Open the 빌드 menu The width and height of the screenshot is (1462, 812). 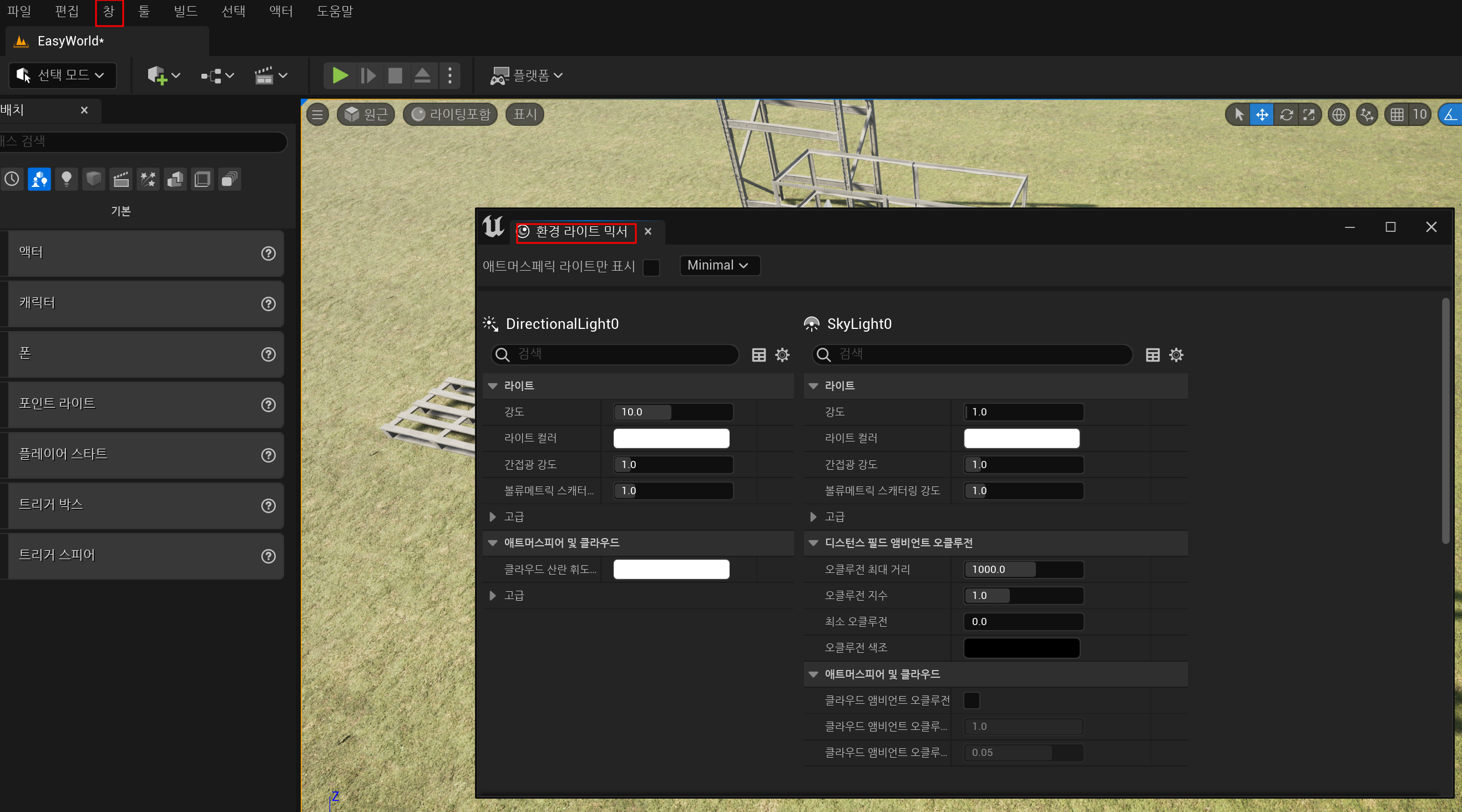(185, 11)
